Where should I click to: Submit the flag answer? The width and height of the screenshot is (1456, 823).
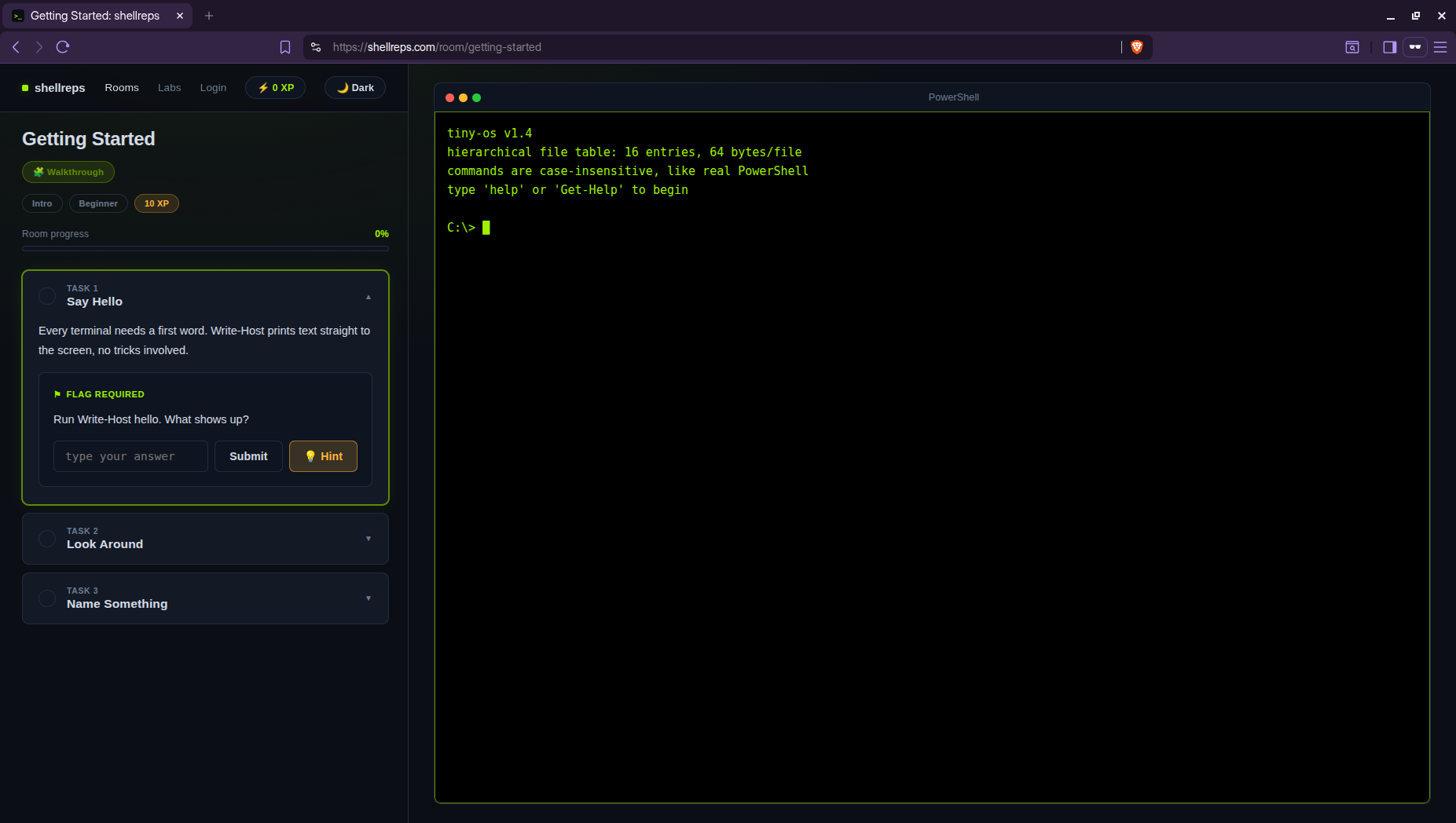[248, 456]
